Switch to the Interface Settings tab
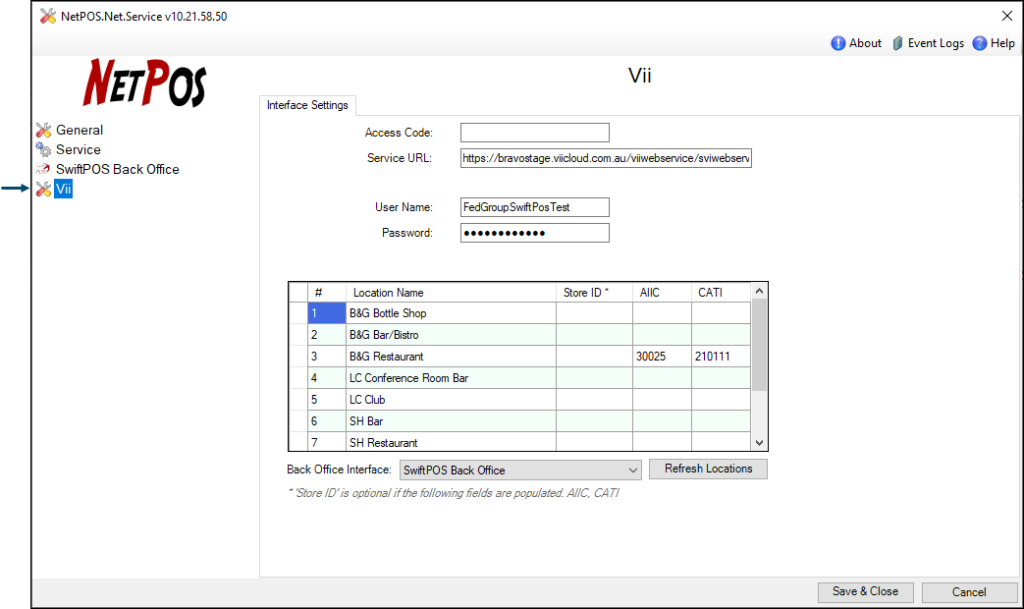 [x=308, y=105]
